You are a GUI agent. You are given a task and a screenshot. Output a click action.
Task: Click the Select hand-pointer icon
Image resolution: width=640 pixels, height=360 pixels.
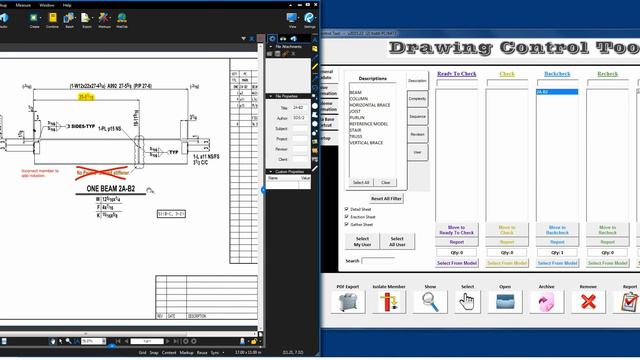pyautogui.click(x=467, y=302)
